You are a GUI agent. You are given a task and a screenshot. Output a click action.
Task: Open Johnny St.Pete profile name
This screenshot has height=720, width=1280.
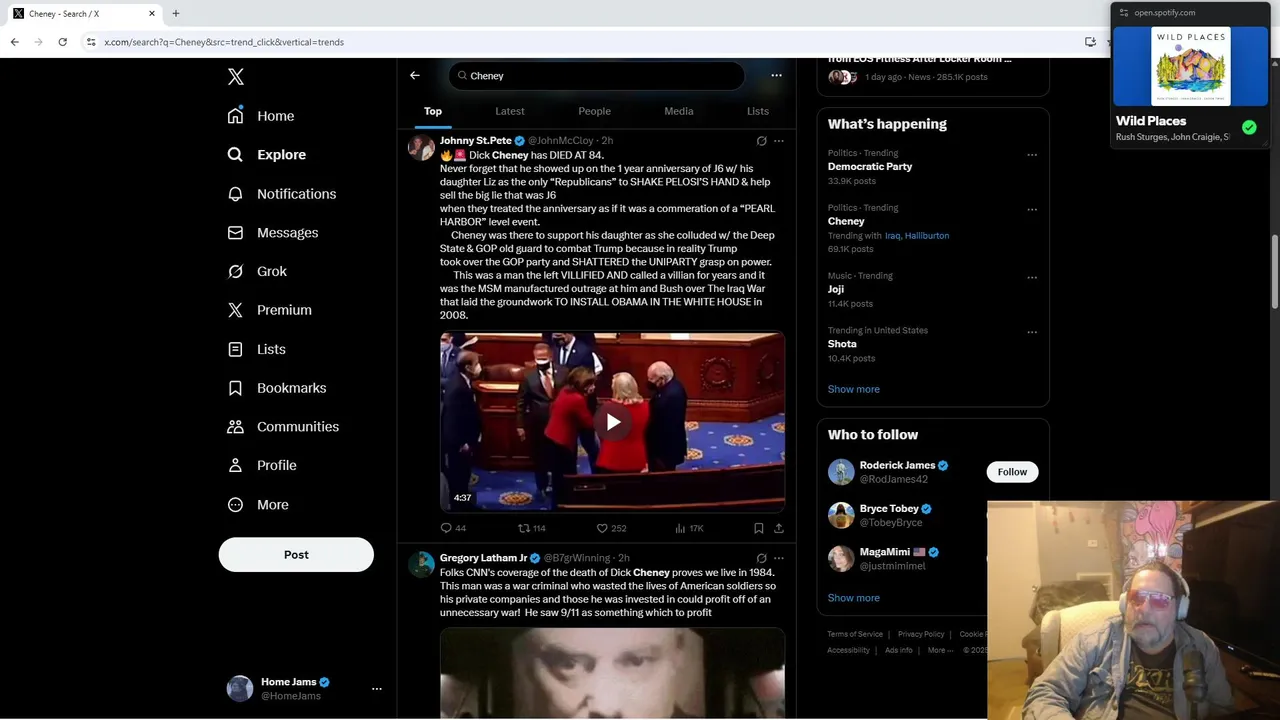pyautogui.click(x=475, y=141)
